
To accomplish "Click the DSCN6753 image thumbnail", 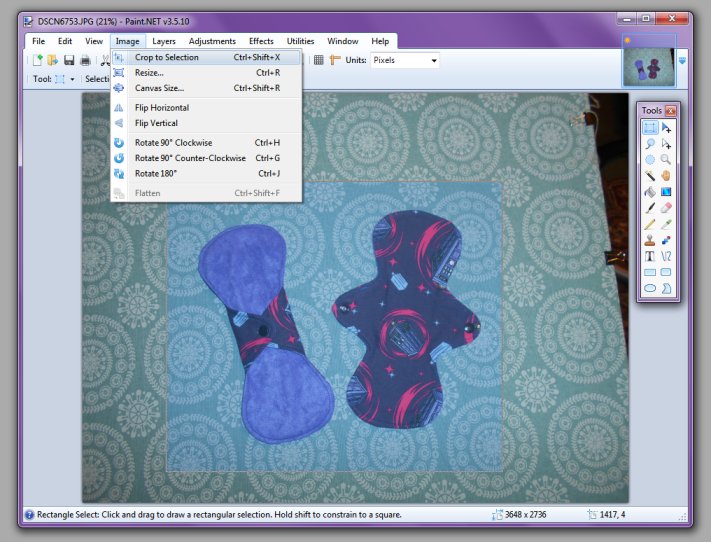I will (648, 67).
